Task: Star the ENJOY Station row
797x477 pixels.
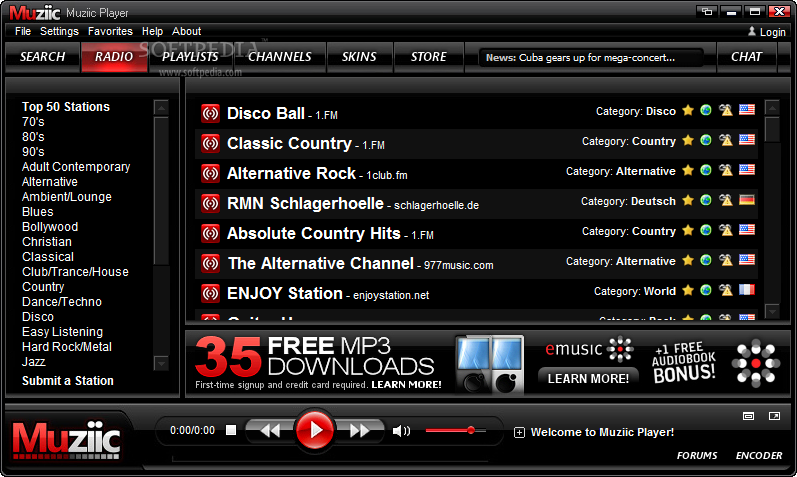Action: [688, 290]
